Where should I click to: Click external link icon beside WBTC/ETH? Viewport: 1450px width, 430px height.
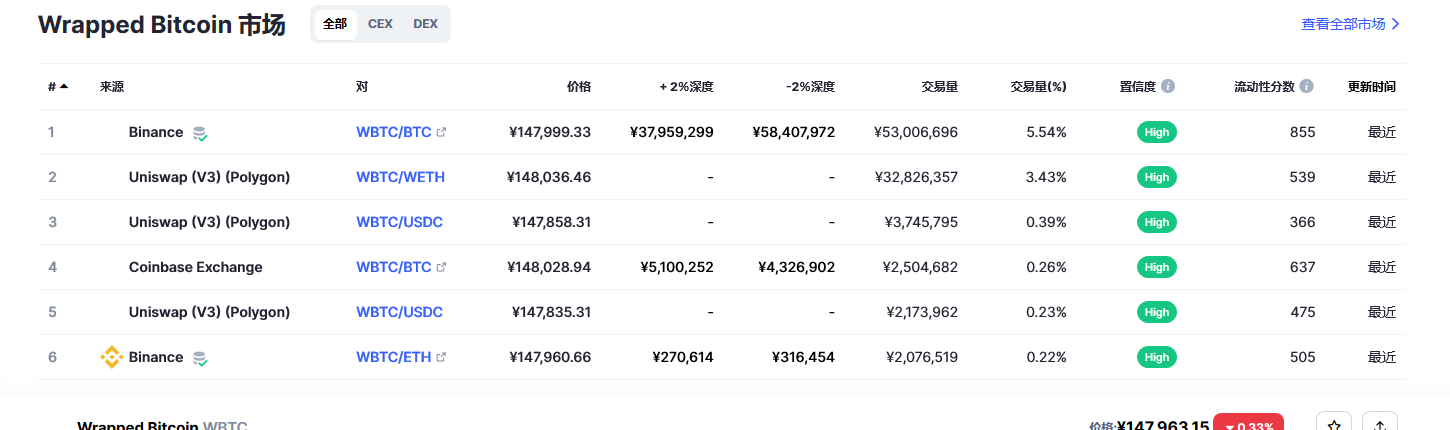(442, 357)
